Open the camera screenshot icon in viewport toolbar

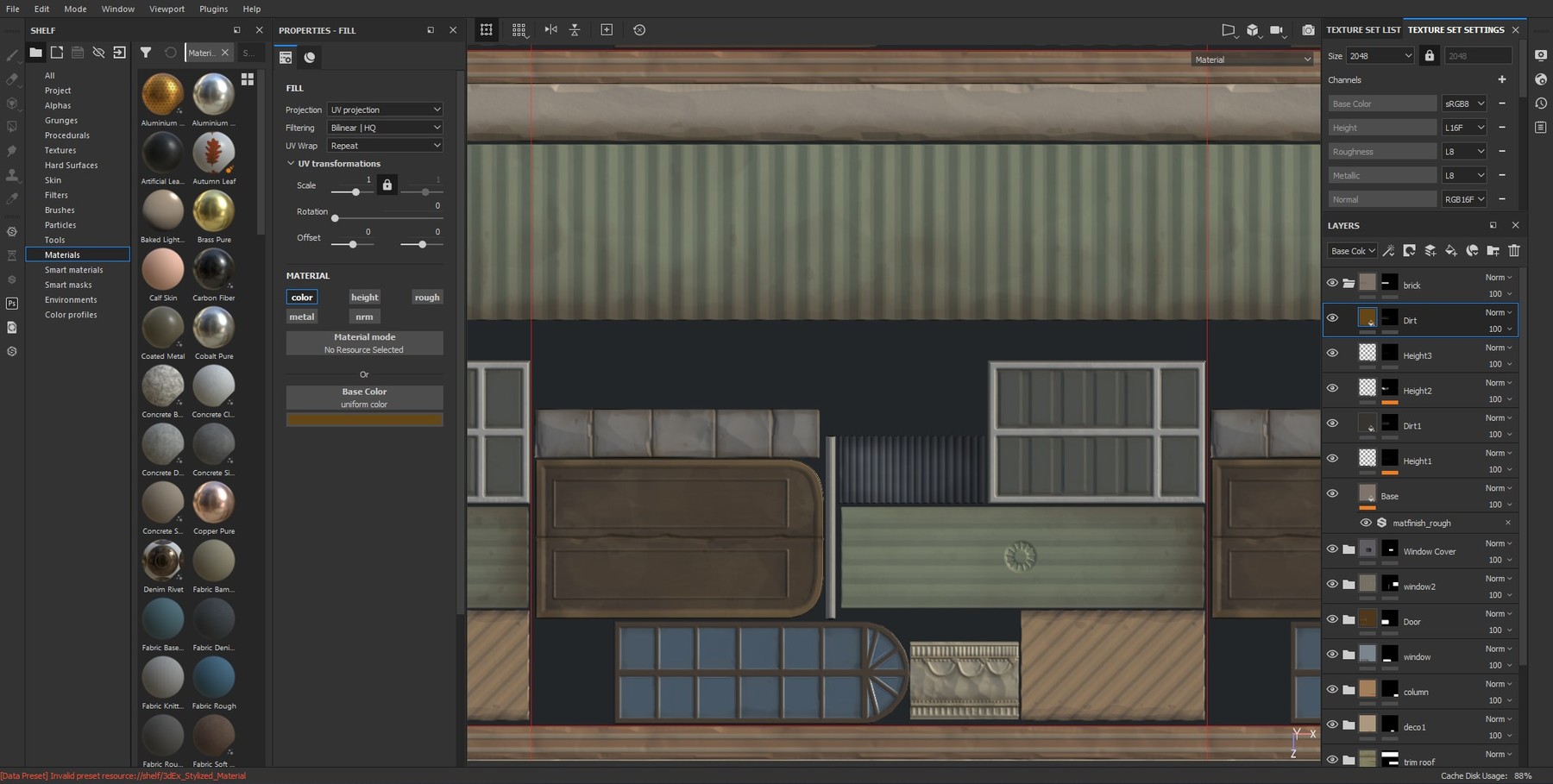pos(1308,29)
